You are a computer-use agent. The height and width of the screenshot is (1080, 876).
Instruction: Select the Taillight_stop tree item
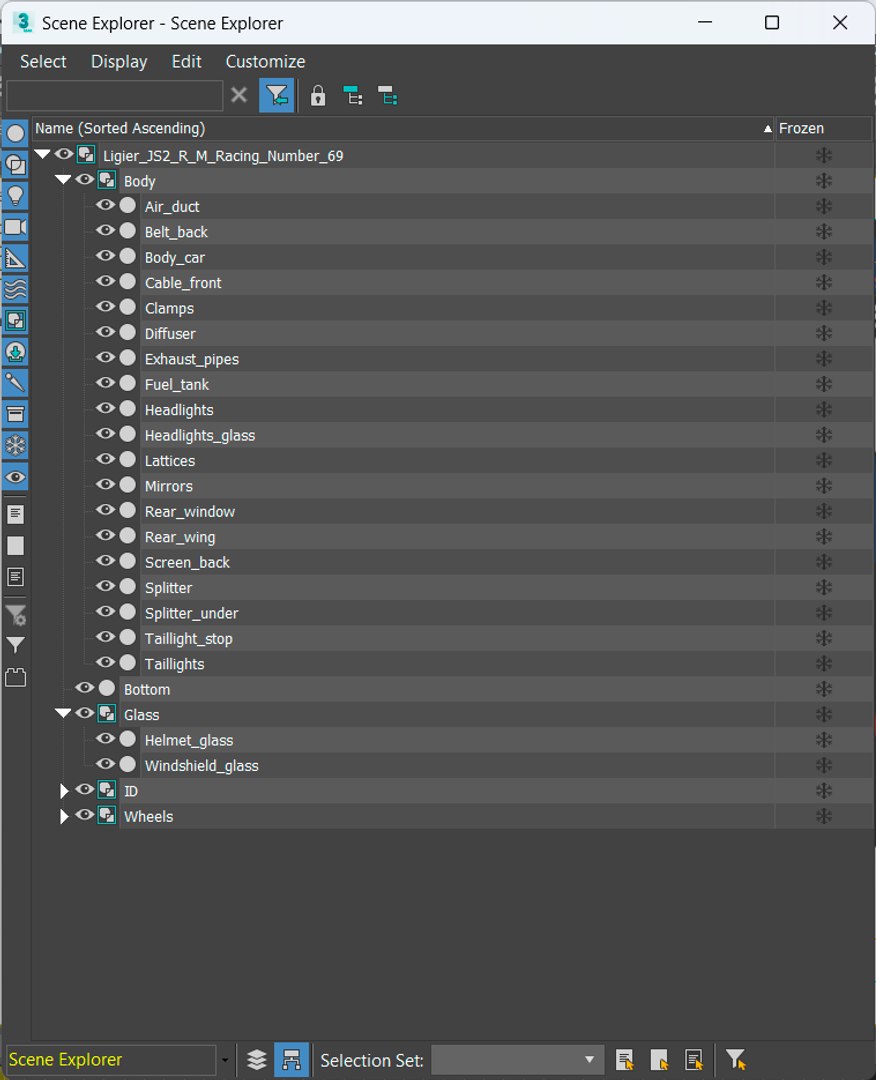point(189,638)
